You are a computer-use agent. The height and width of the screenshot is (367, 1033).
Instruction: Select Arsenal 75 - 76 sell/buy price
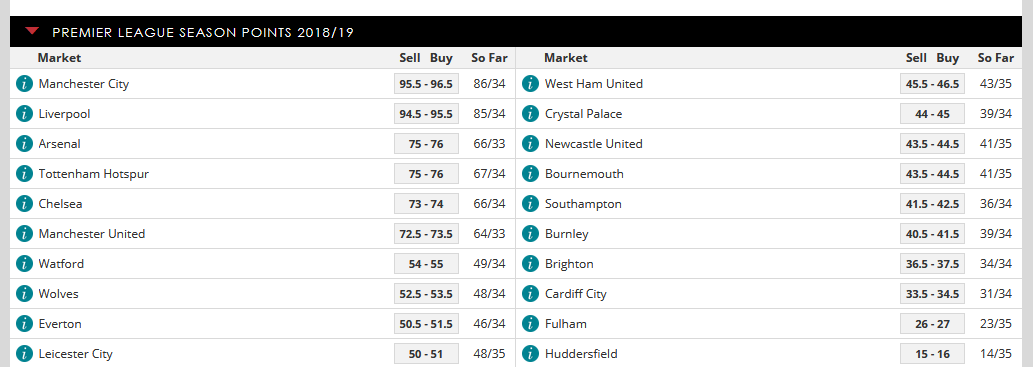pos(426,144)
